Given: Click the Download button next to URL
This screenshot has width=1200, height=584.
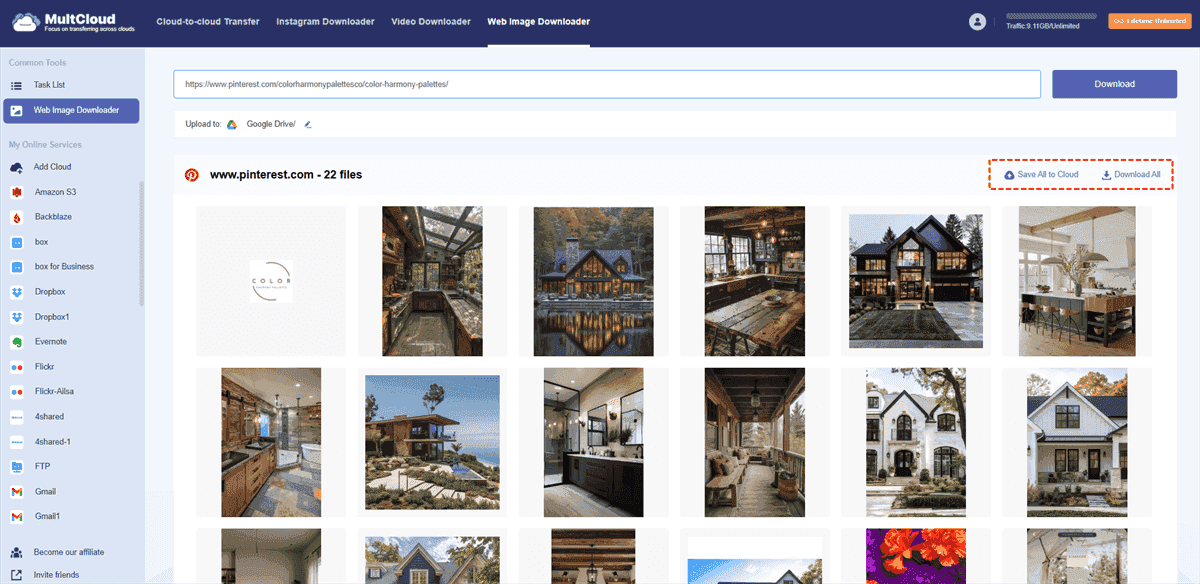Looking at the screenshot, I should click(1114, 84).
